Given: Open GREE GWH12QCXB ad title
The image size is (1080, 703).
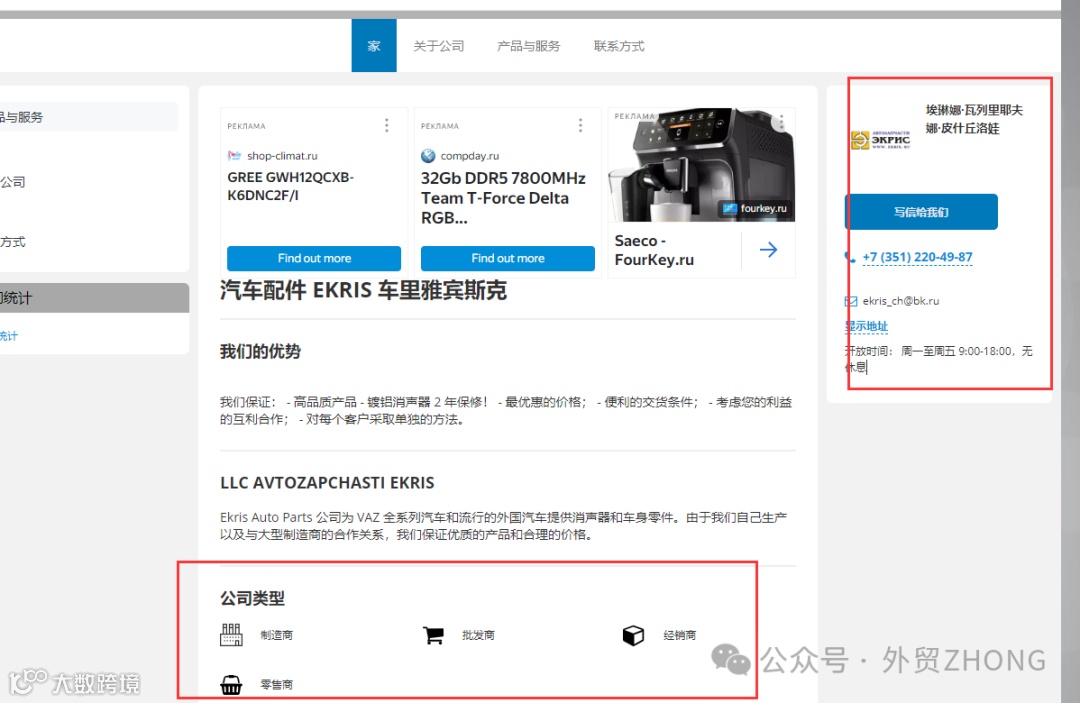Looking at the screenshot, I should click(x=291, y=186).
